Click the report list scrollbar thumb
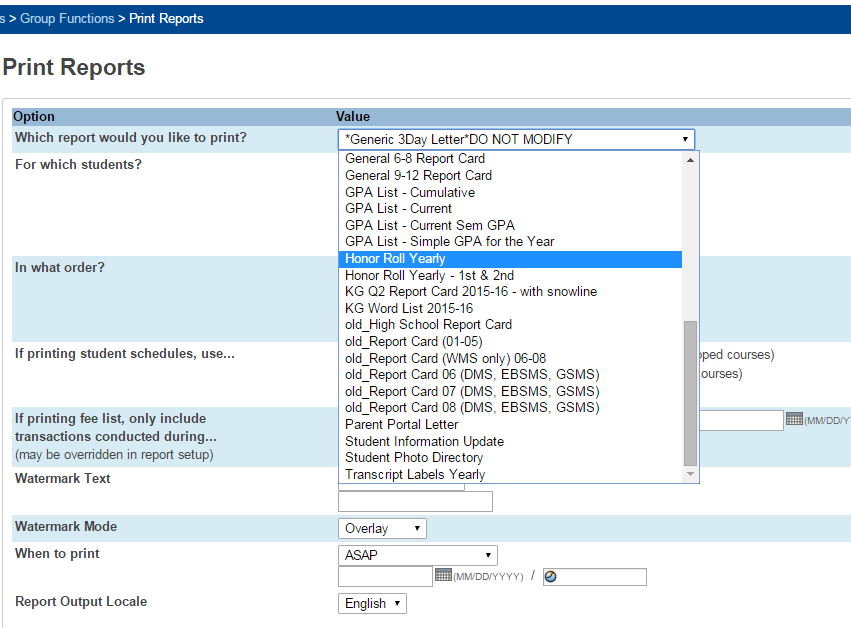The width and height of the screenshot is (851, 628). (x=690, y=394)
